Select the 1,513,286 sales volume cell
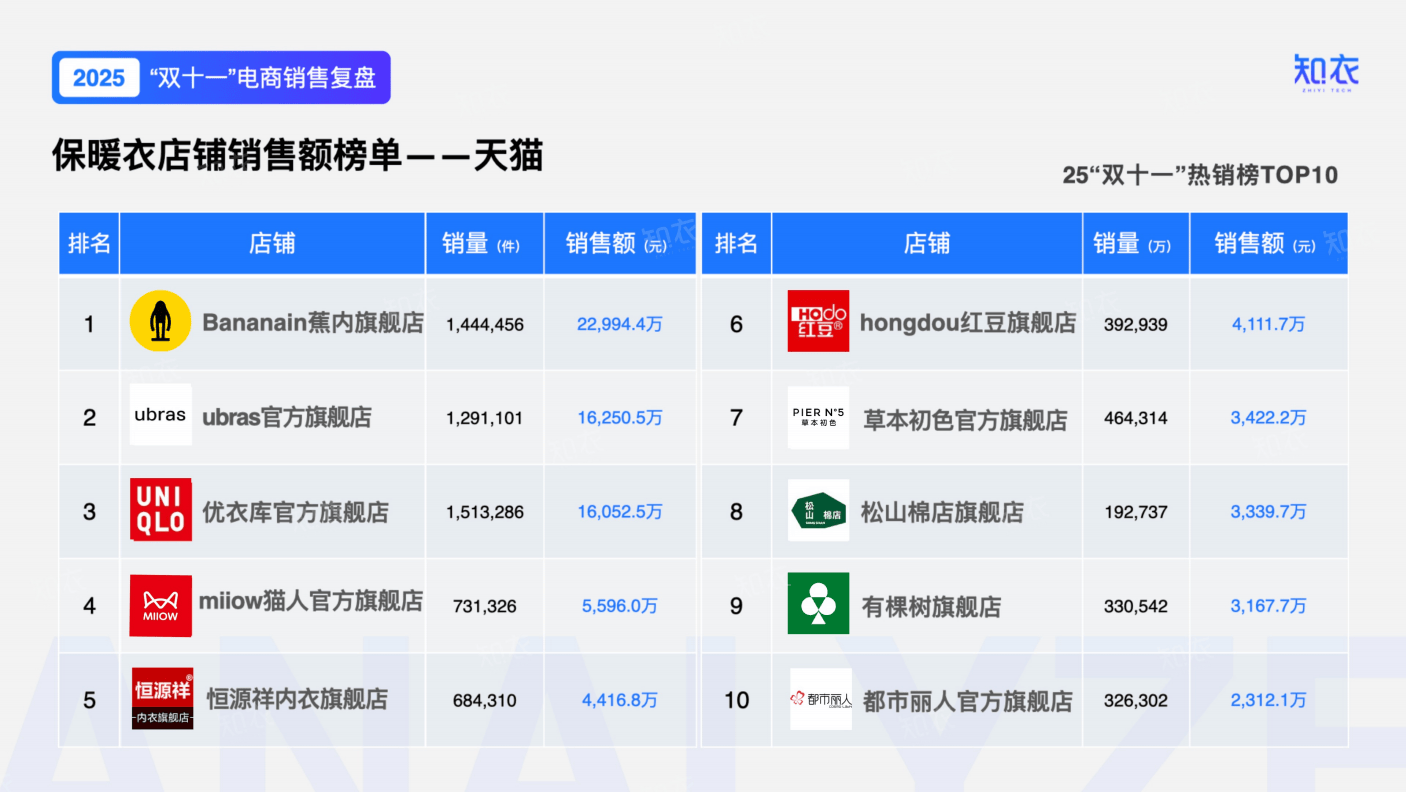Screen dimensions: 1407x795 484,512
